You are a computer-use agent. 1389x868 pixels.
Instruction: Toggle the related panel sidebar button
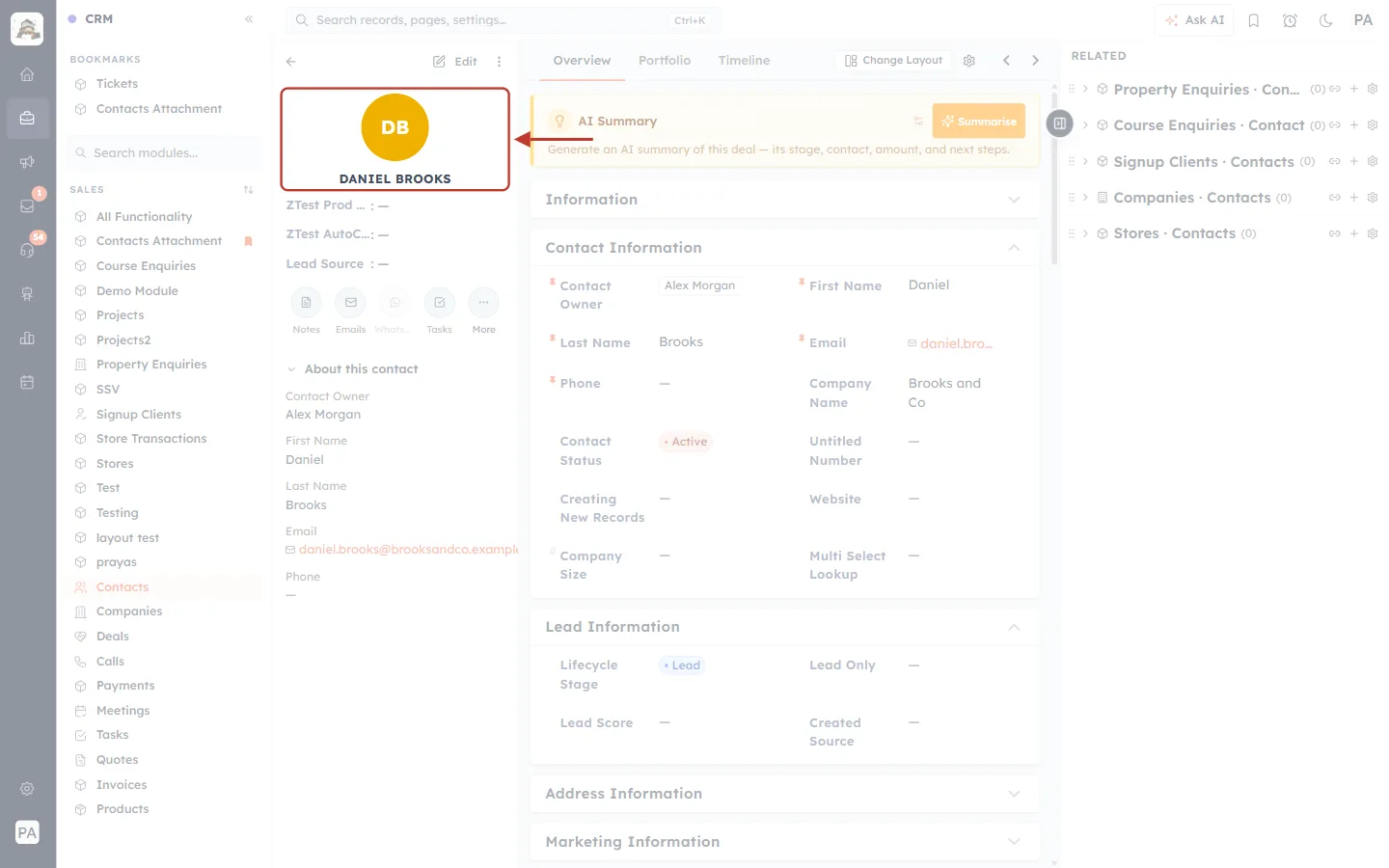pos(1059,123)
